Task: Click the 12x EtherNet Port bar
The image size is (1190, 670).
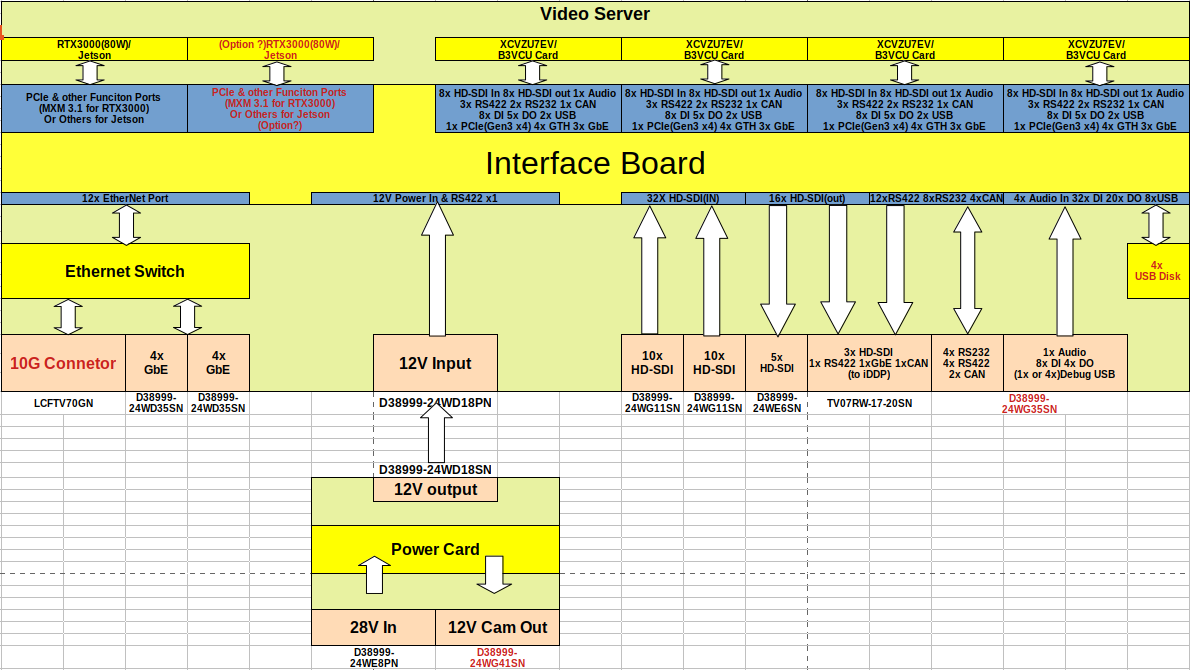Action: pyautogui.click(x=125, y=198)
